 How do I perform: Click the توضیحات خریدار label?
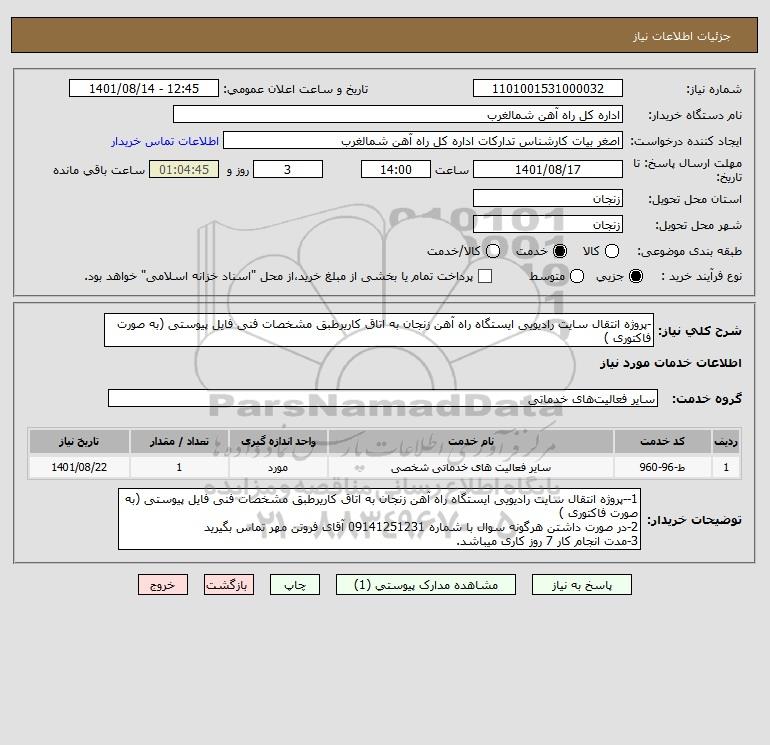coord(694,520)
